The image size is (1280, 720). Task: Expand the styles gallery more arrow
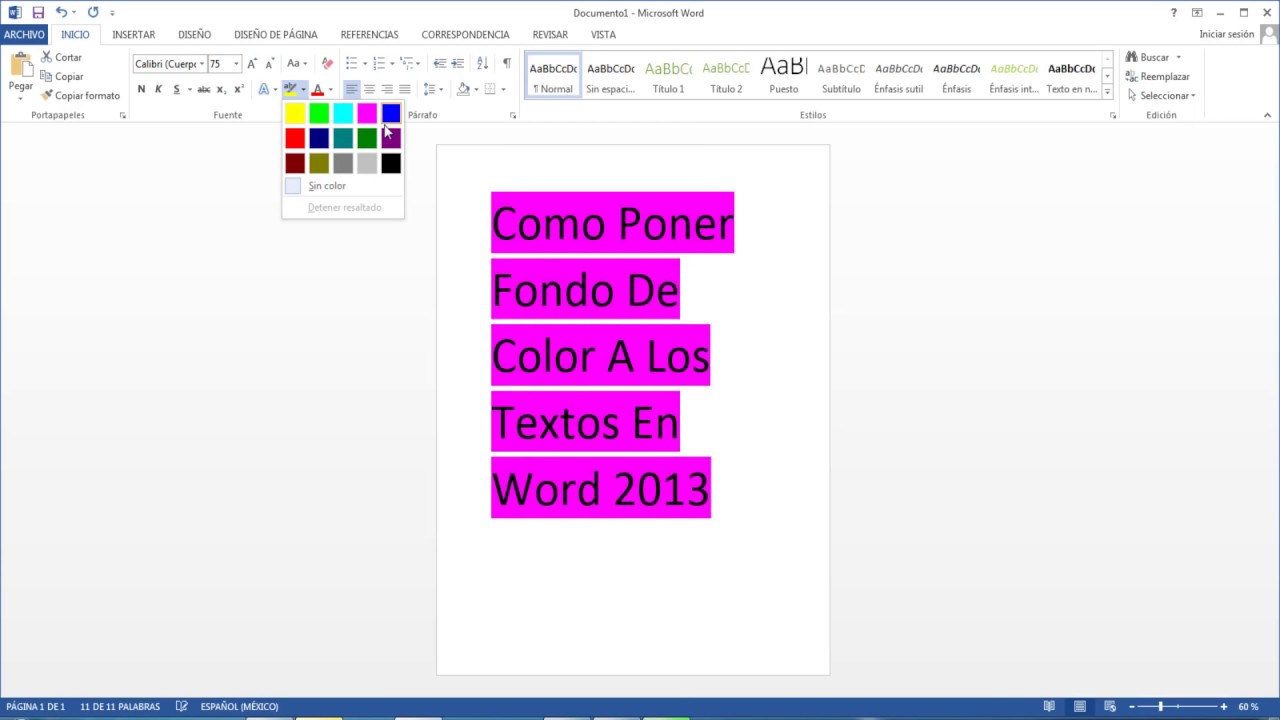coord(1107,91)
